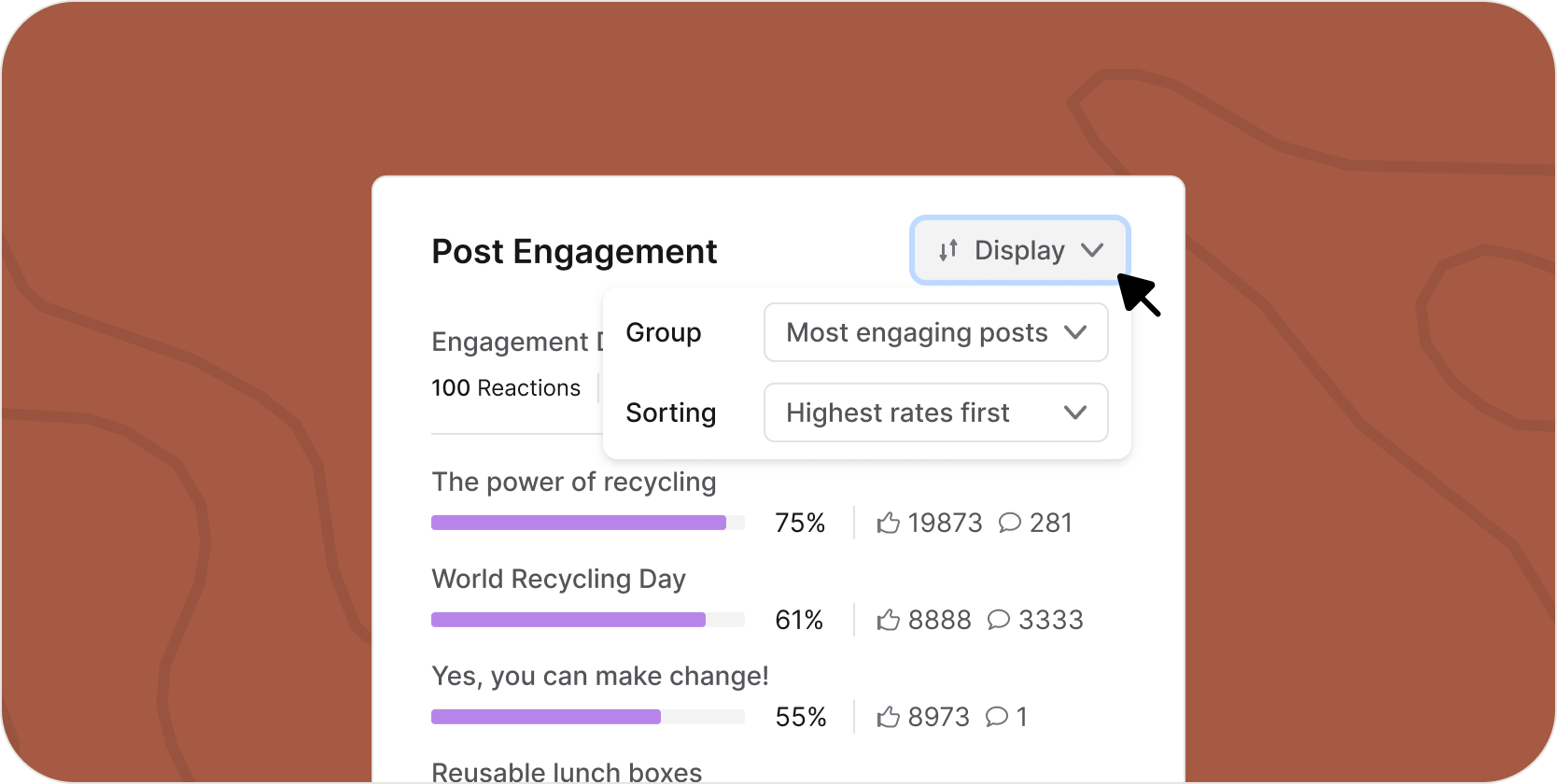Click the 61% progress bar
This screenshot has height=784, width=1557.
tap(588, 620)
